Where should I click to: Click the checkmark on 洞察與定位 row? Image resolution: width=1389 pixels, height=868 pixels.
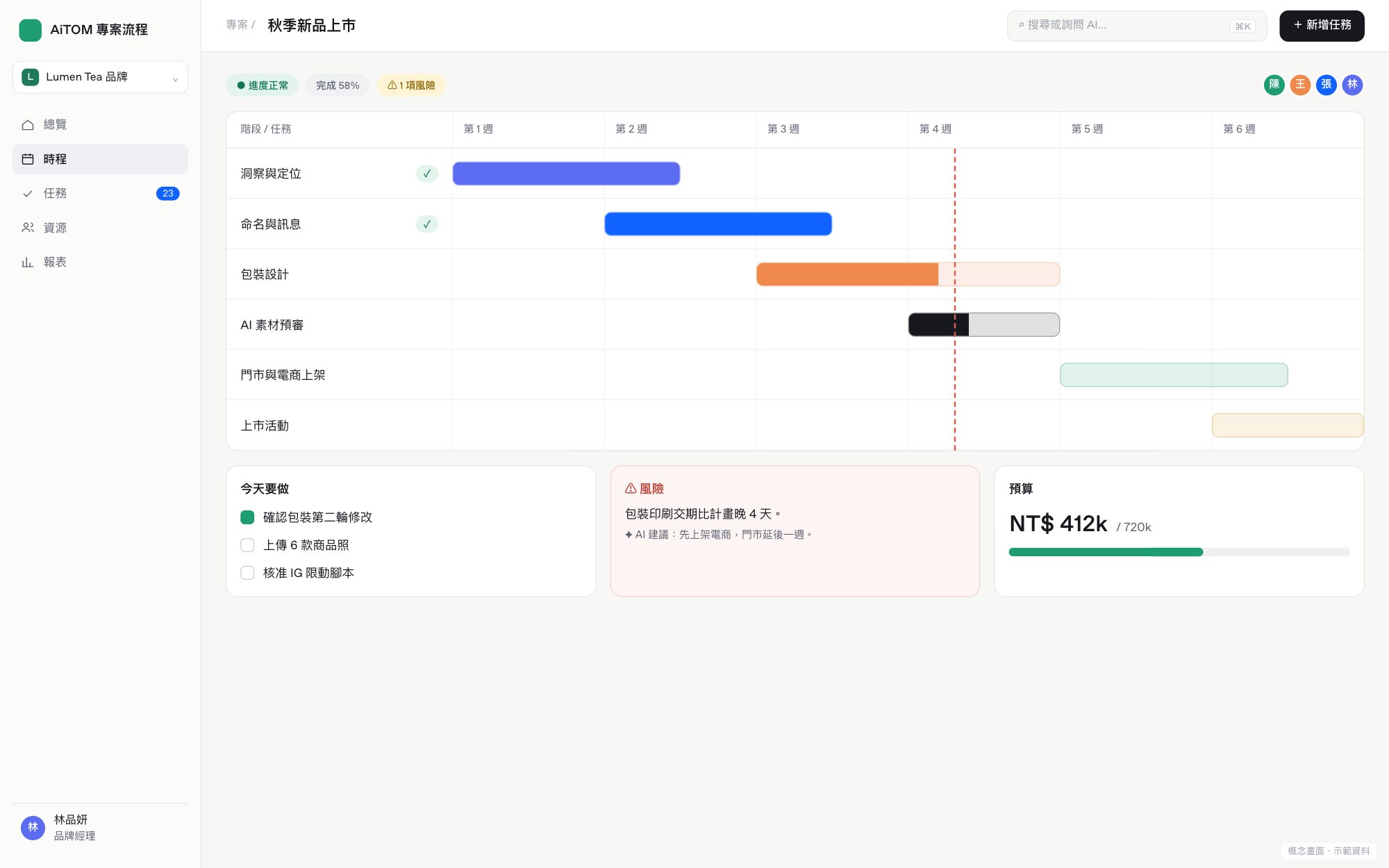coord(427,174)
